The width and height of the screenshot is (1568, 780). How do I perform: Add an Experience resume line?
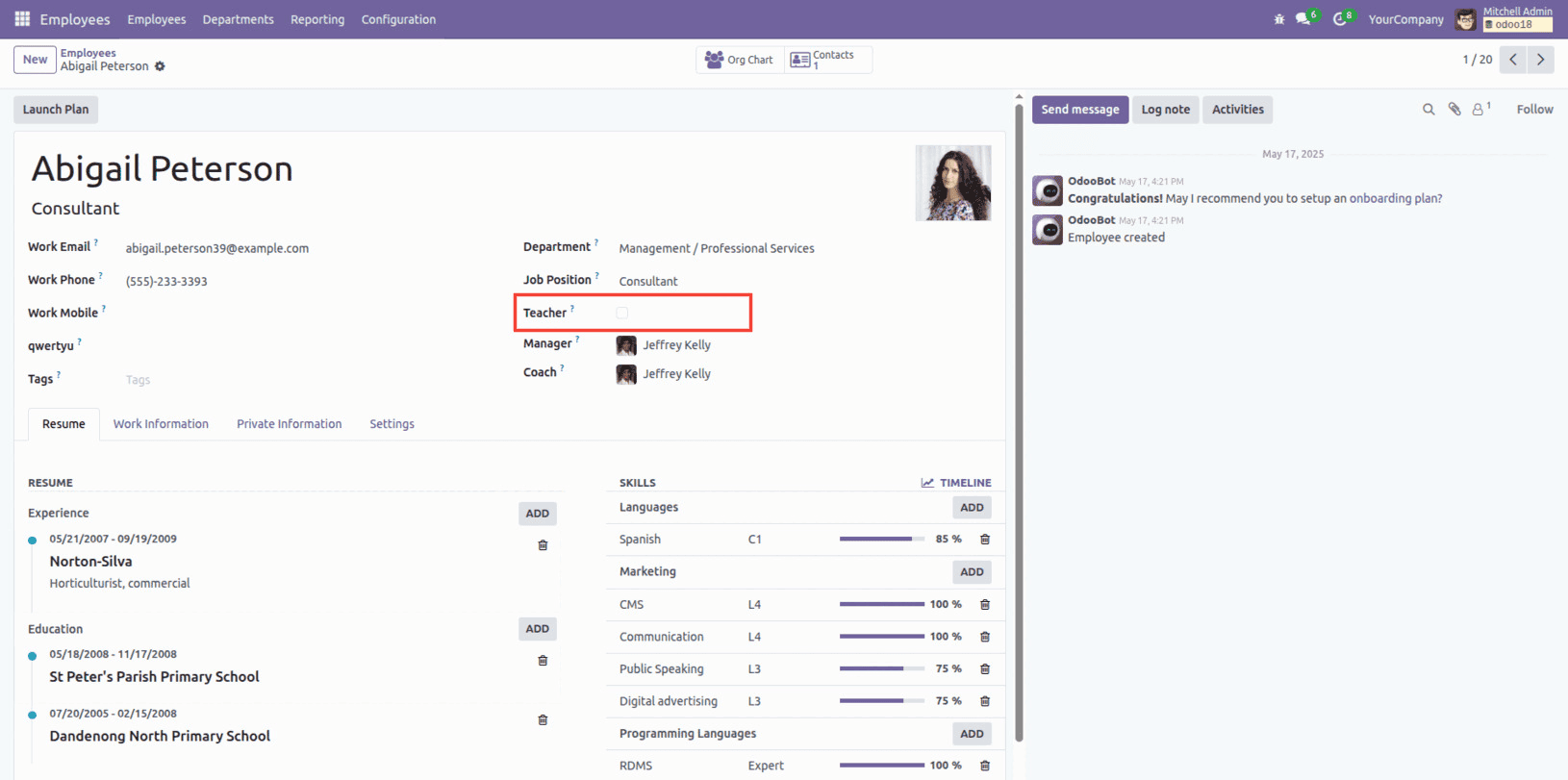pyautogui.click(x=538, y=514)
